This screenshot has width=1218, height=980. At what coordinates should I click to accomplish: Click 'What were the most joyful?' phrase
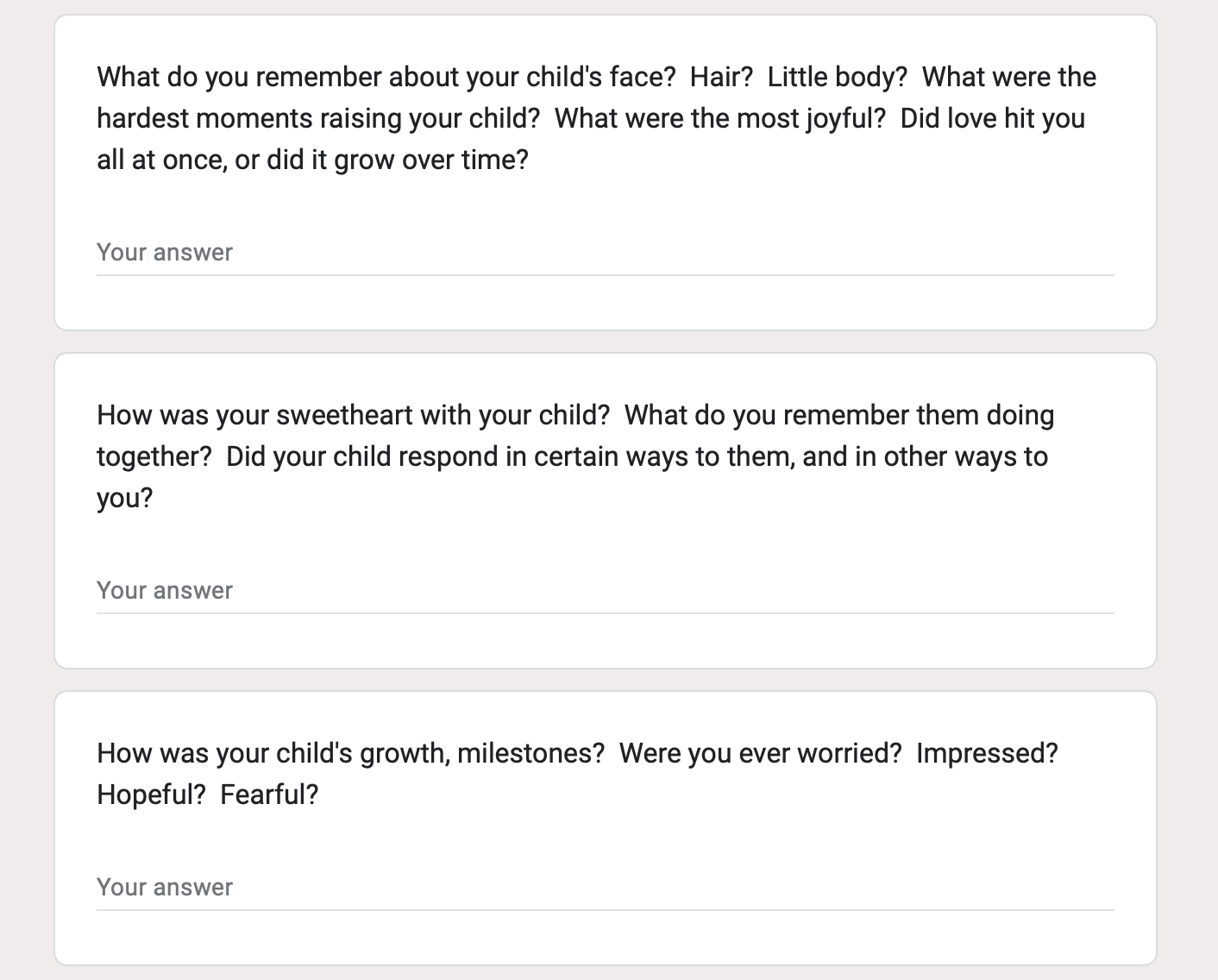point(720,118)
